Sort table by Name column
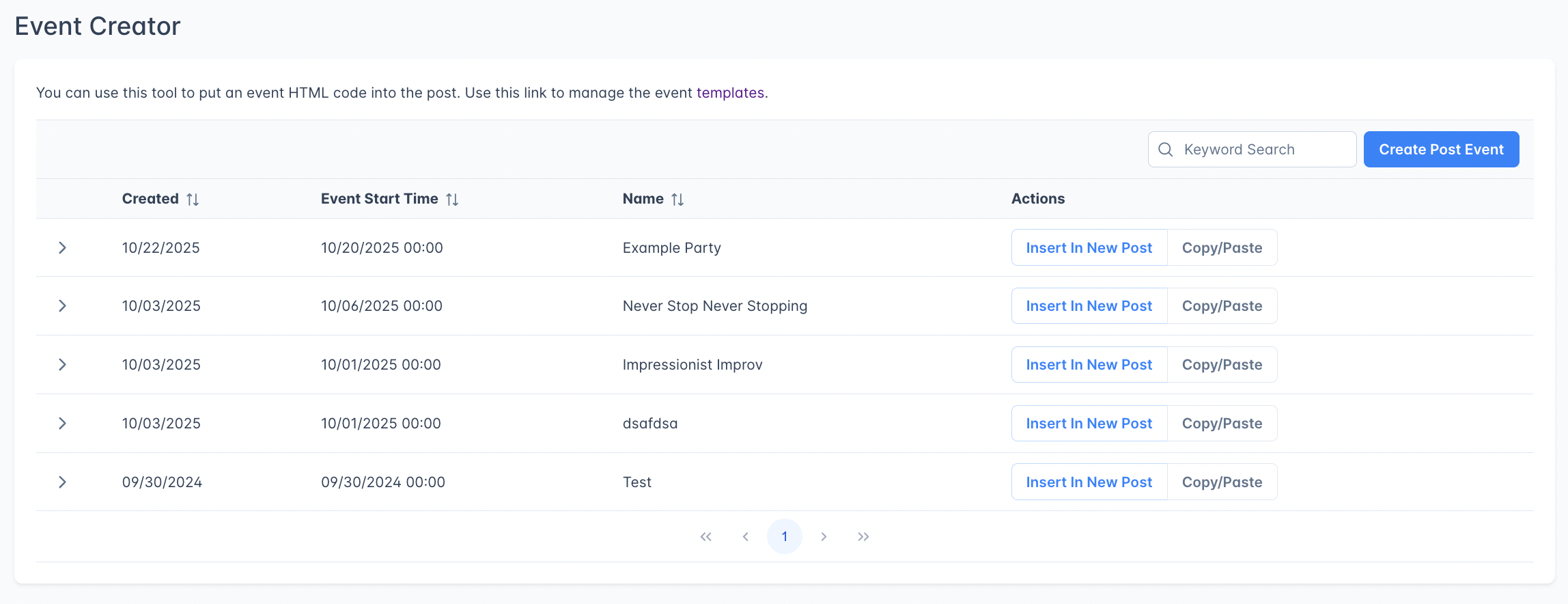The image size is (1568, 604). (677, 200)
